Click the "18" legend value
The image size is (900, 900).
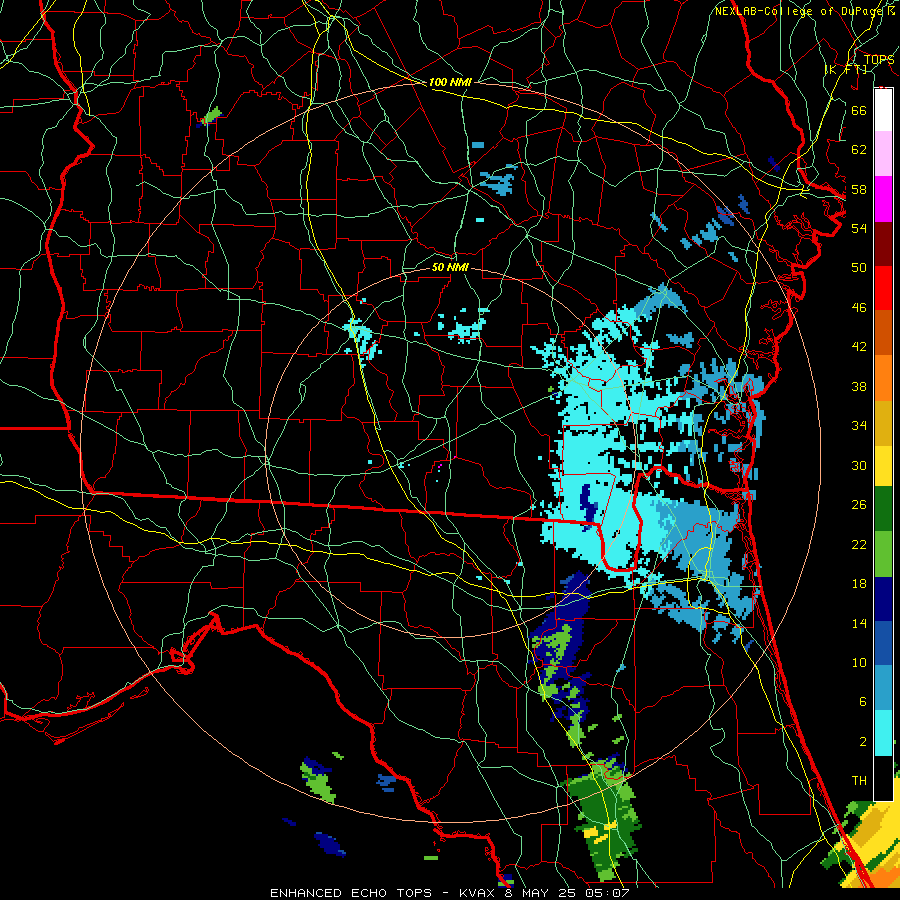pos(859,584)
